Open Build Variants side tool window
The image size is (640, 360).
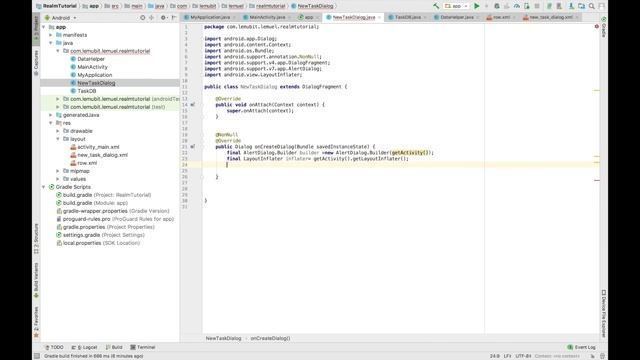[36, 280]
